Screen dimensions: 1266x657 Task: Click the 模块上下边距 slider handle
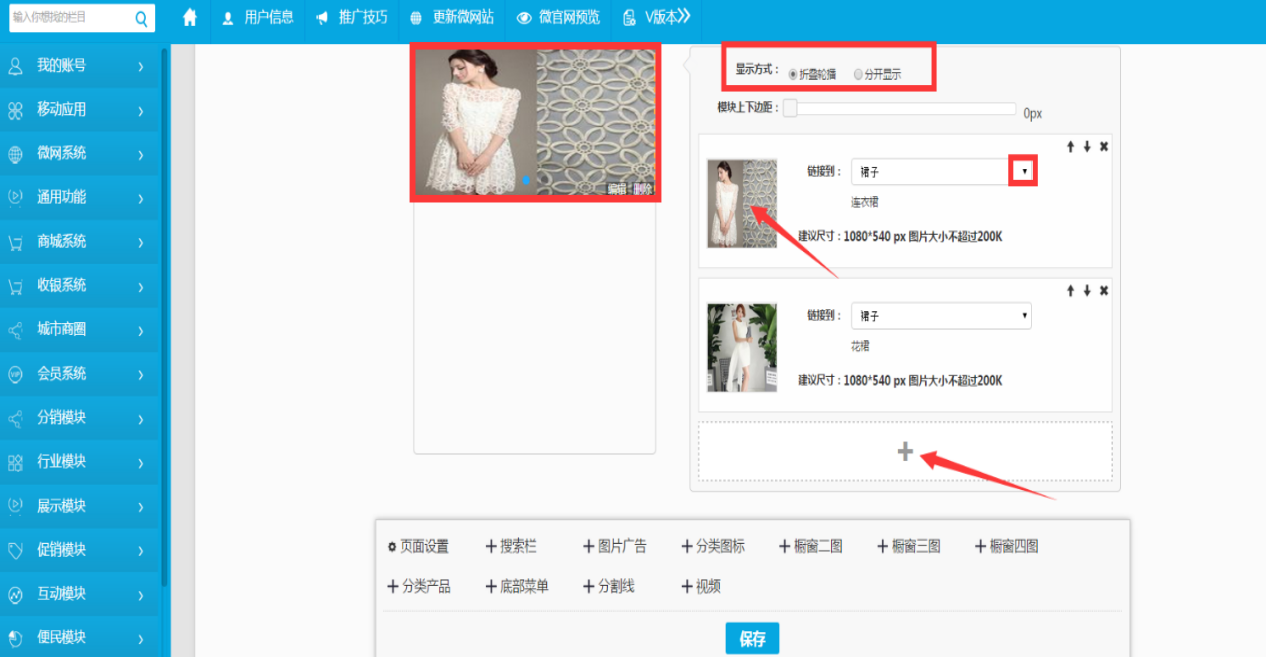click(790, 108)
